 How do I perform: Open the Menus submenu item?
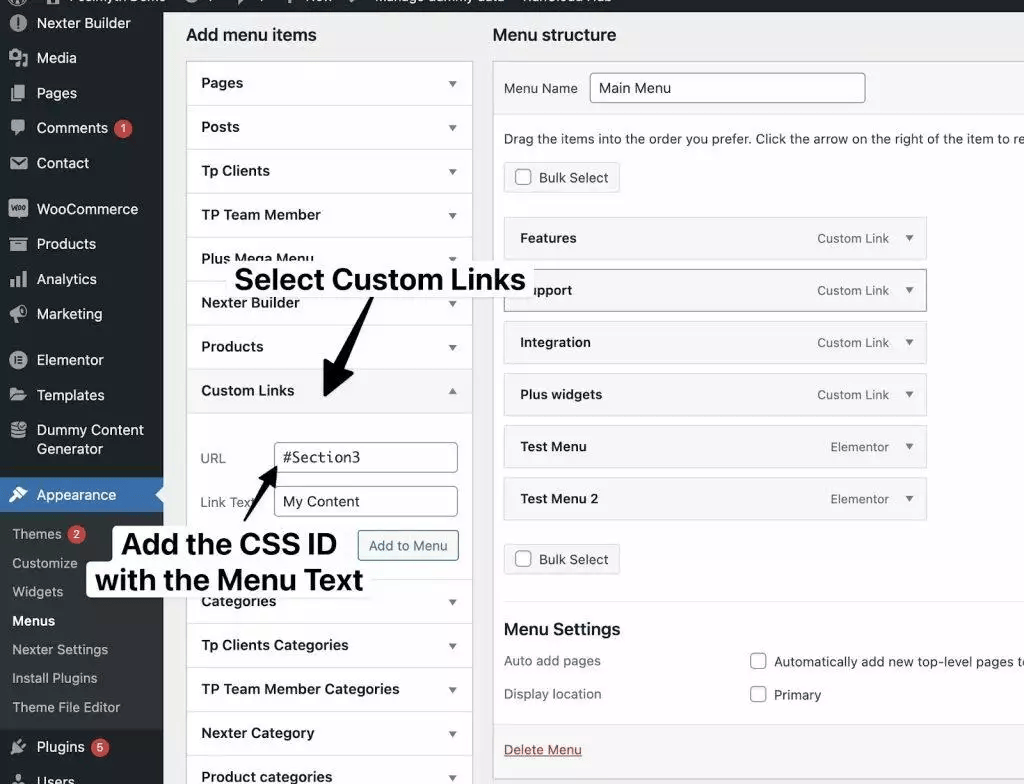(x=33, y=621)
